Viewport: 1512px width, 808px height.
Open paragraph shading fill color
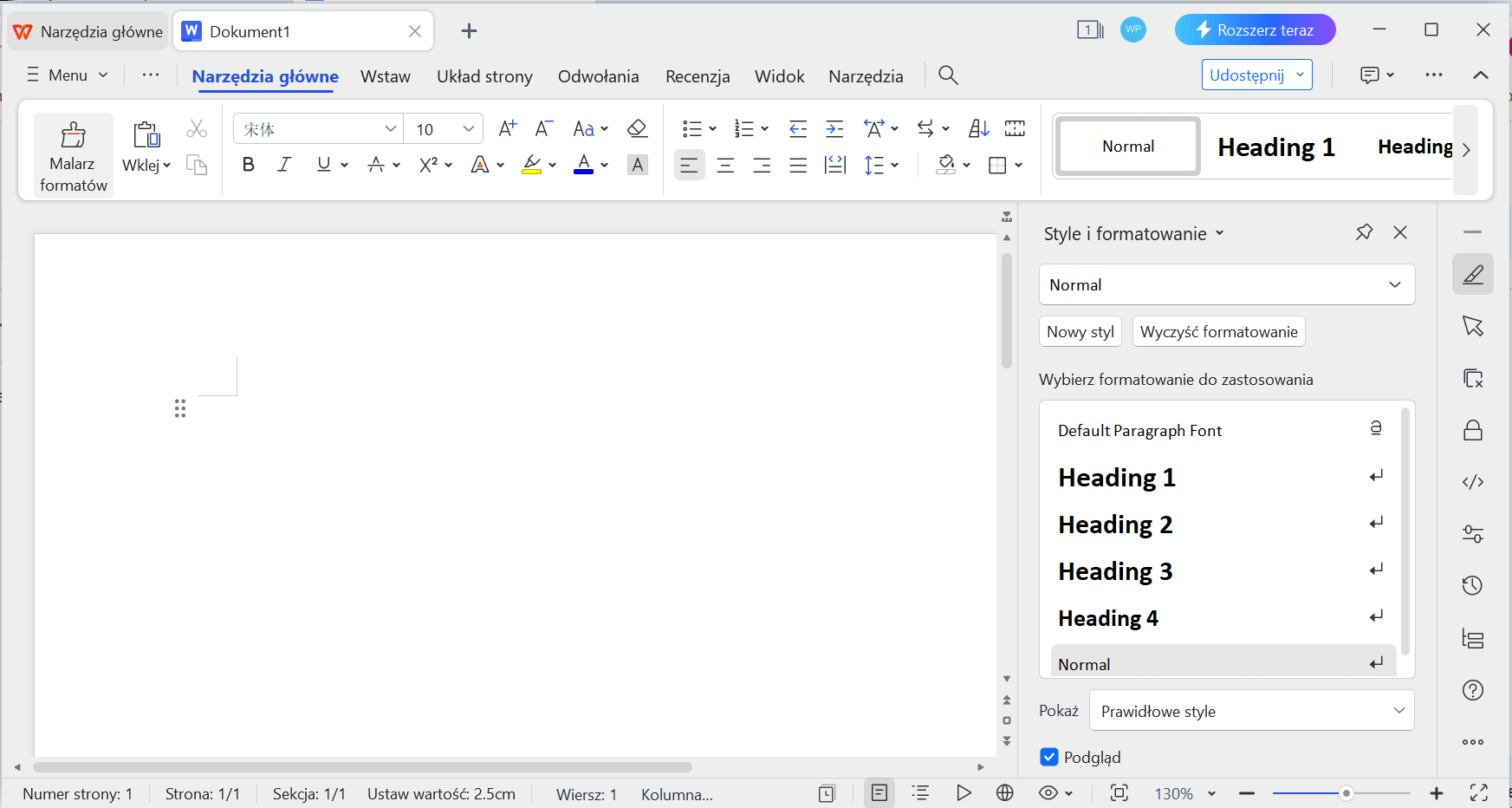coord(946,165)
